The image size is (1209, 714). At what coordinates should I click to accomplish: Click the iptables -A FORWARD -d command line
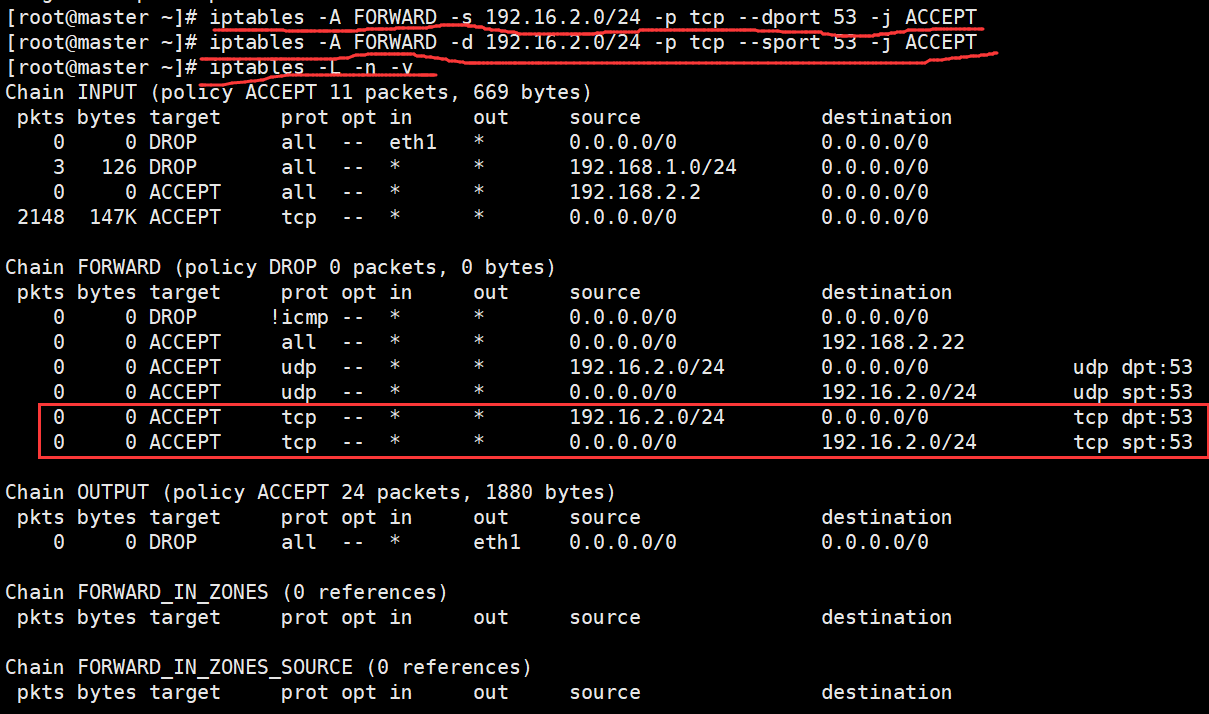pos(593,42)
